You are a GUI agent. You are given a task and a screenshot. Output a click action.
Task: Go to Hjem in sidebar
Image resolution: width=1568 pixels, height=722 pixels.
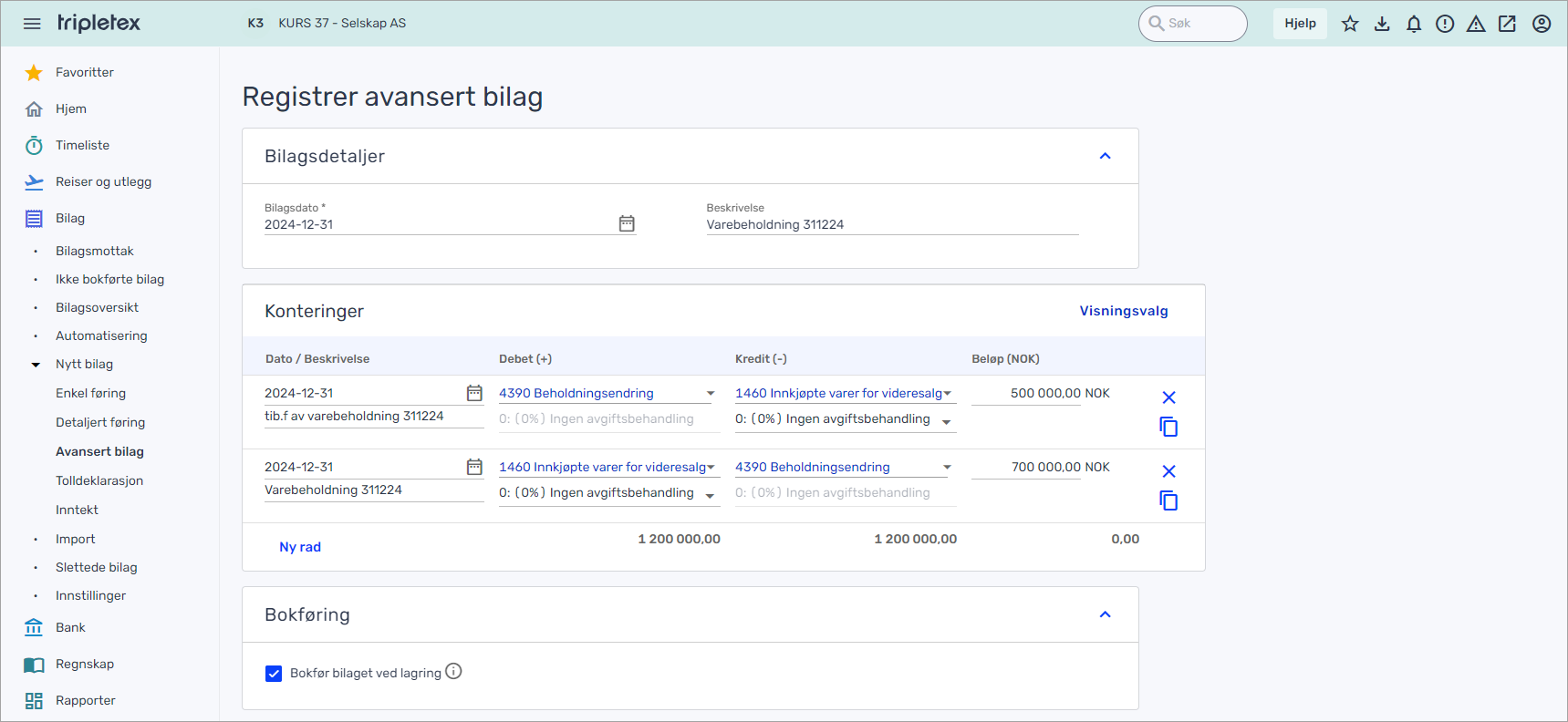point(70,108)
